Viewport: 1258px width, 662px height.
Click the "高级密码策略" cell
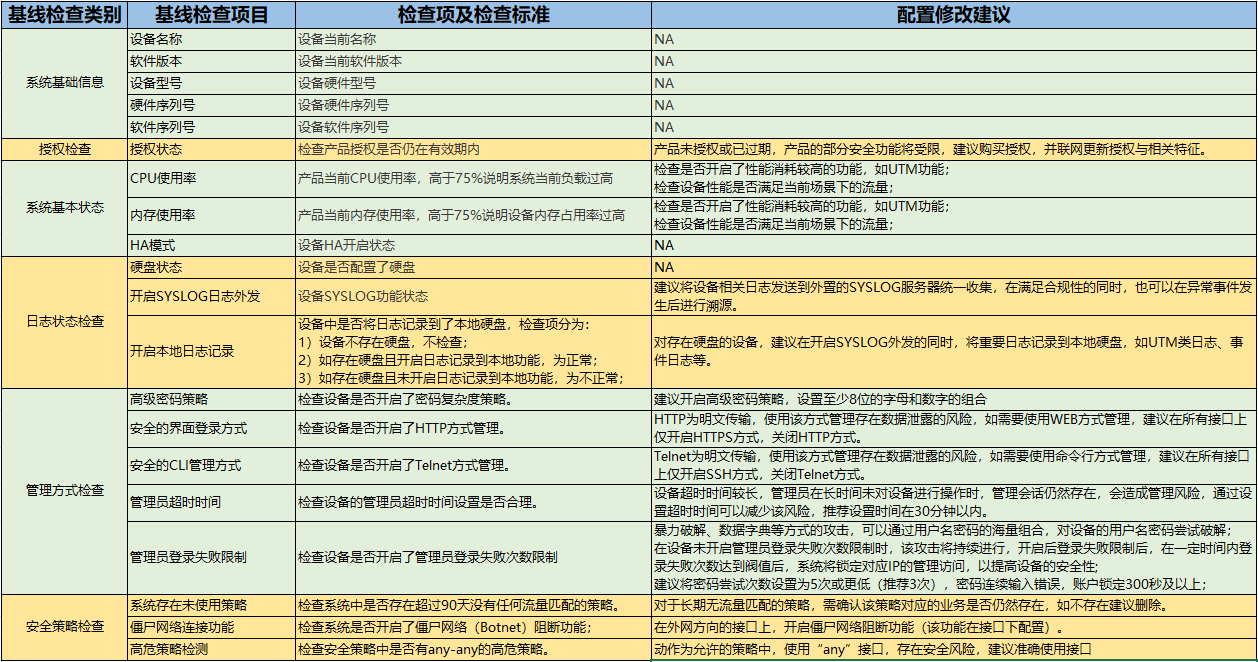pyautogui.click(x=211, y=399)
